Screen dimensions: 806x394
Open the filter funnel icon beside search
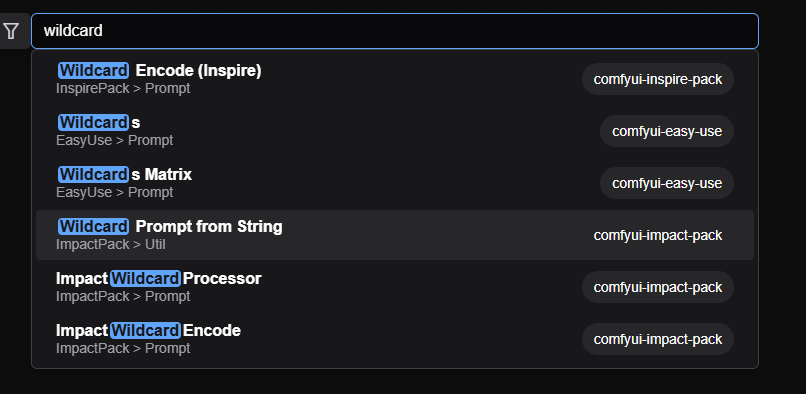11,31
